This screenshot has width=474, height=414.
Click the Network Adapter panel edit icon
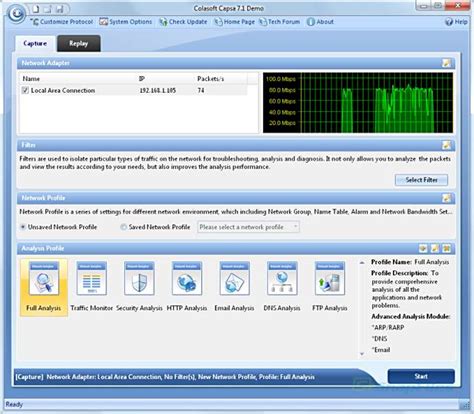pos(446,63)
